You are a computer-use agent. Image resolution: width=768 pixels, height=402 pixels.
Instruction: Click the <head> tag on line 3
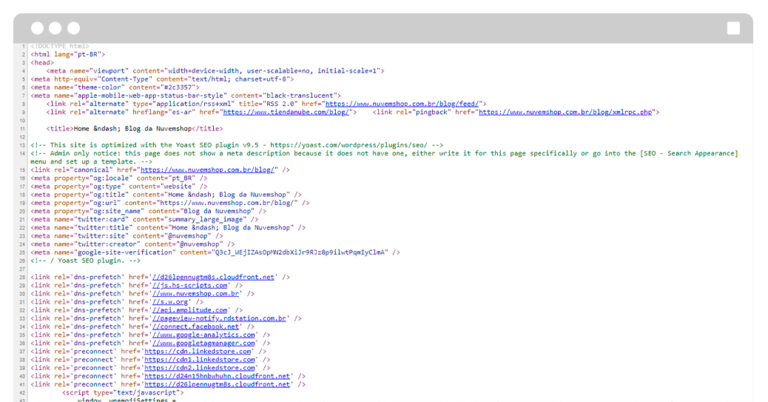42,63
